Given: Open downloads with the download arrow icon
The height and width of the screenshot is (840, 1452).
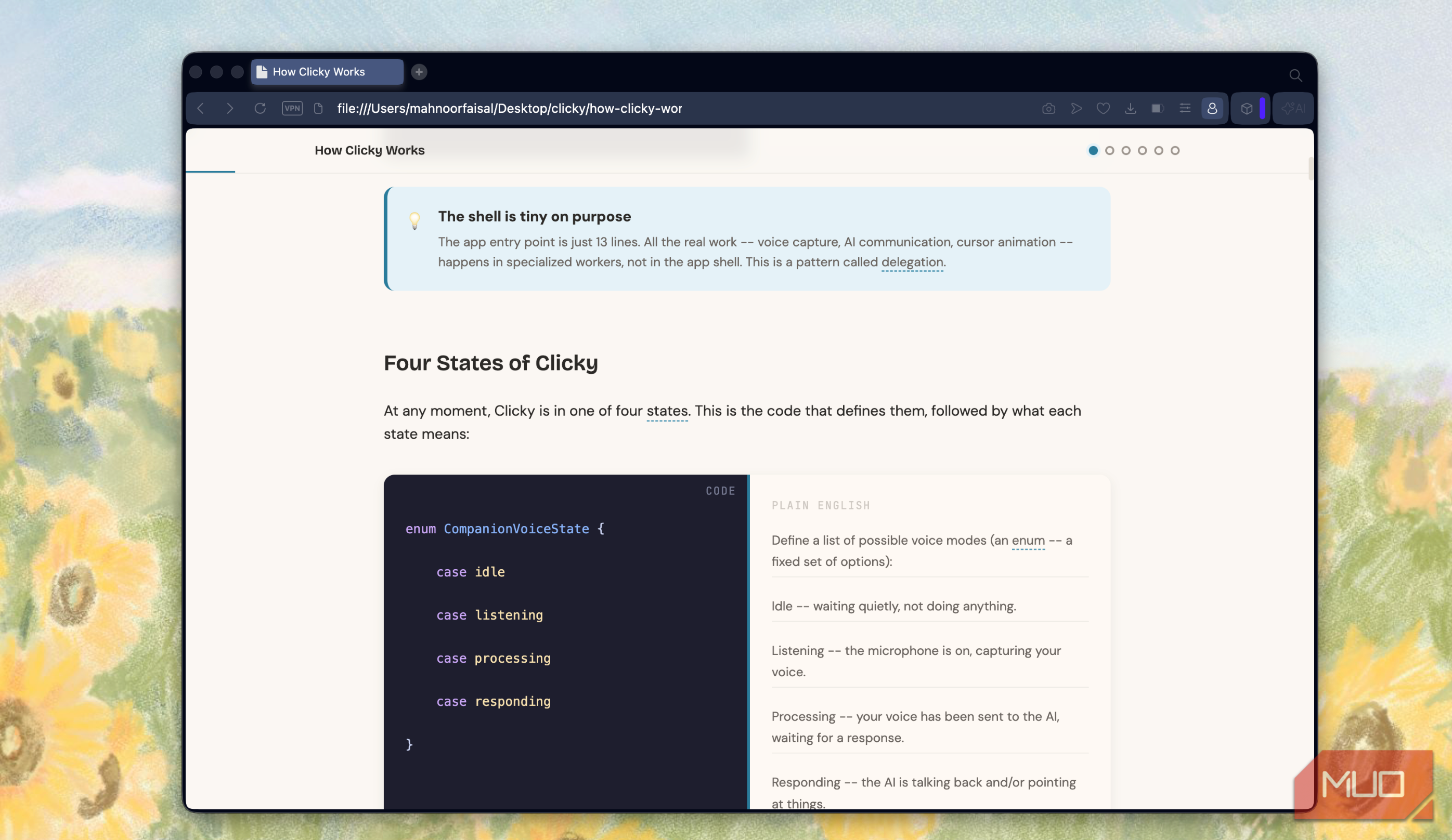Looking at the screenshot, I should tap(1130, 108).
